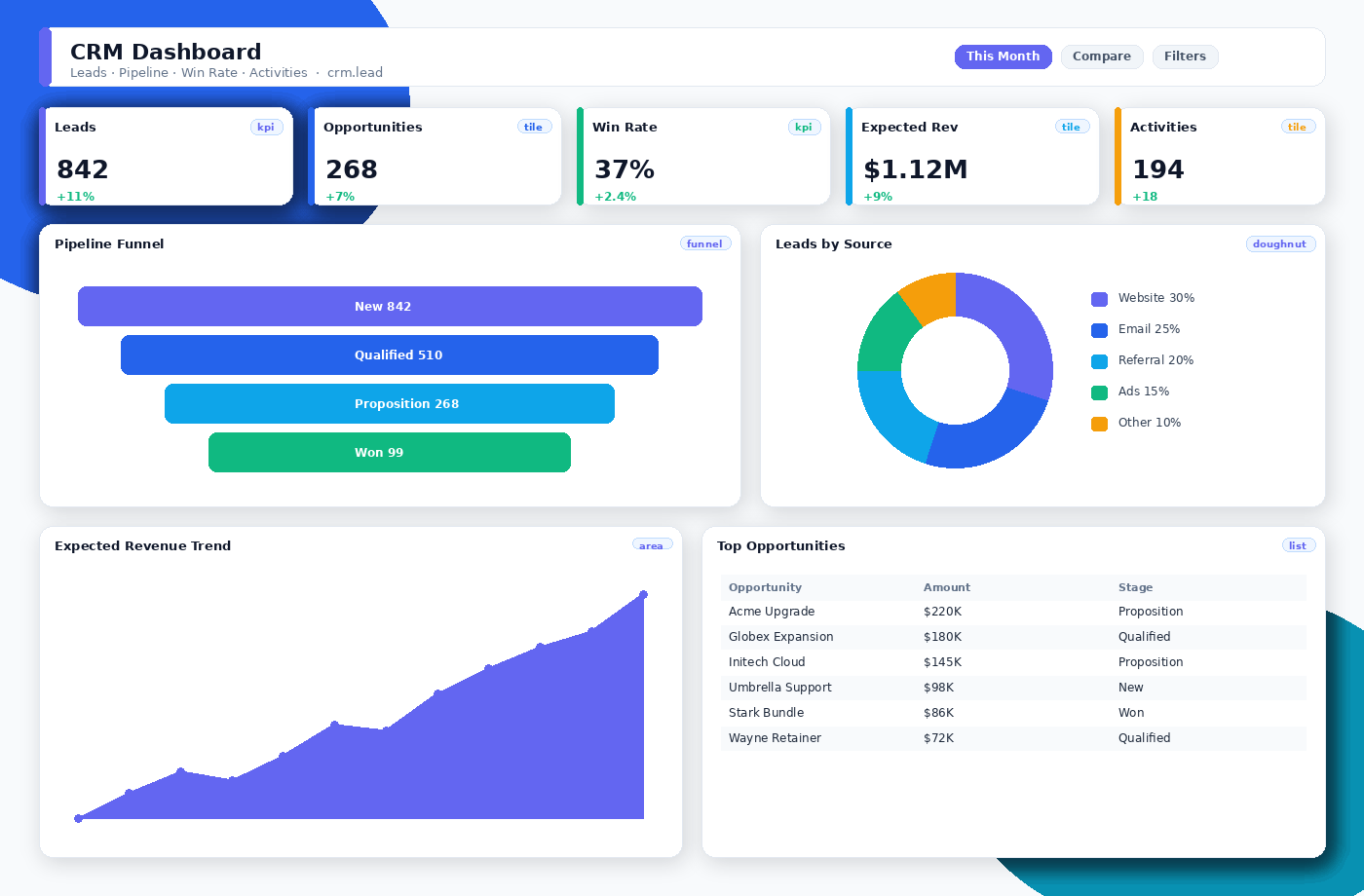Click the Website 30% legend swatch

(x=1099, y=299)
